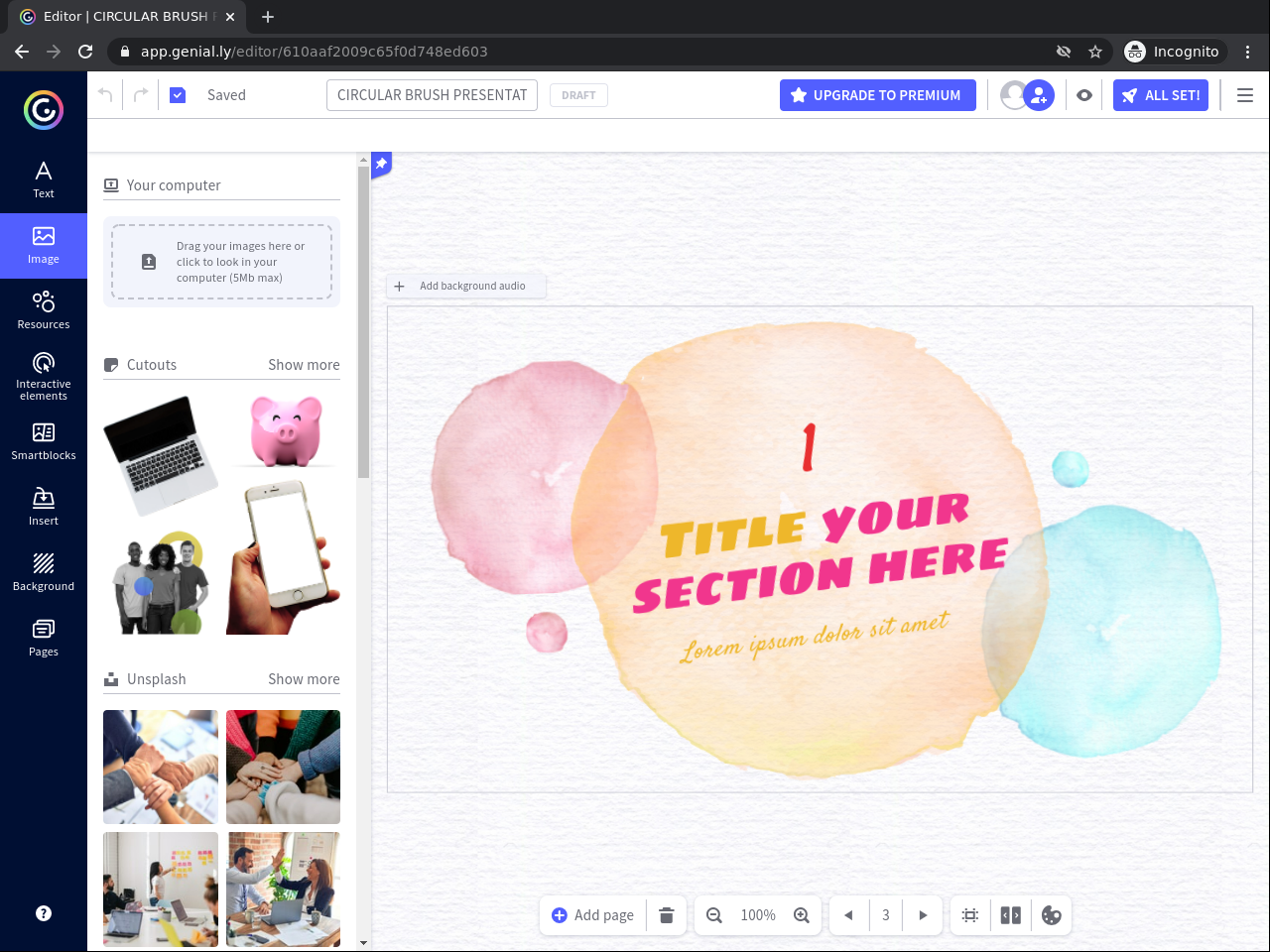Insert the high-five meeting photo
The image size is (1270, 952).
[284, 890]
